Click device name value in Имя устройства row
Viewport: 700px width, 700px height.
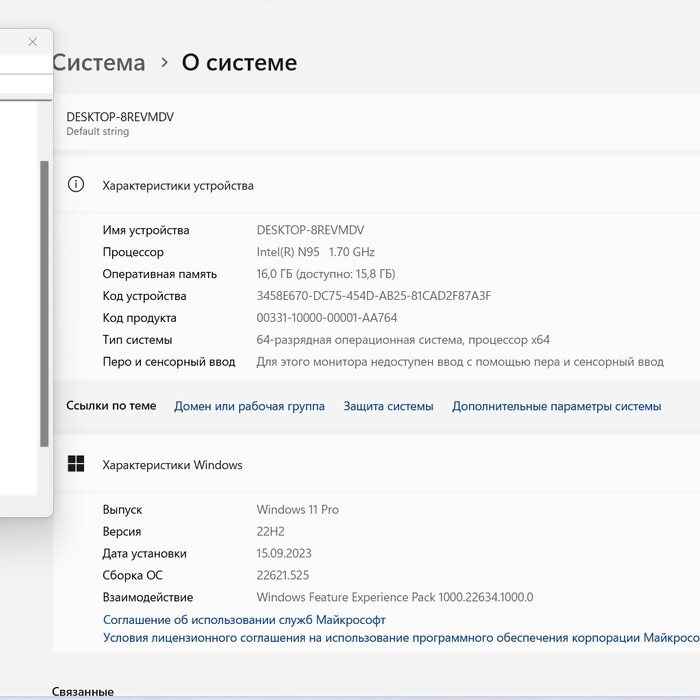[x=310, y=230]
